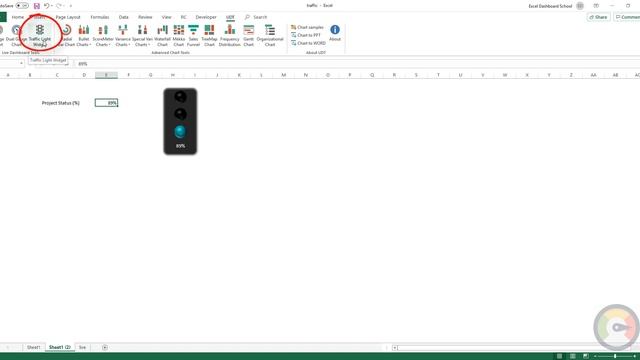640x360 pixels.
Task: Expand the Name Box dropdown arrow
Action: point(21,64)
